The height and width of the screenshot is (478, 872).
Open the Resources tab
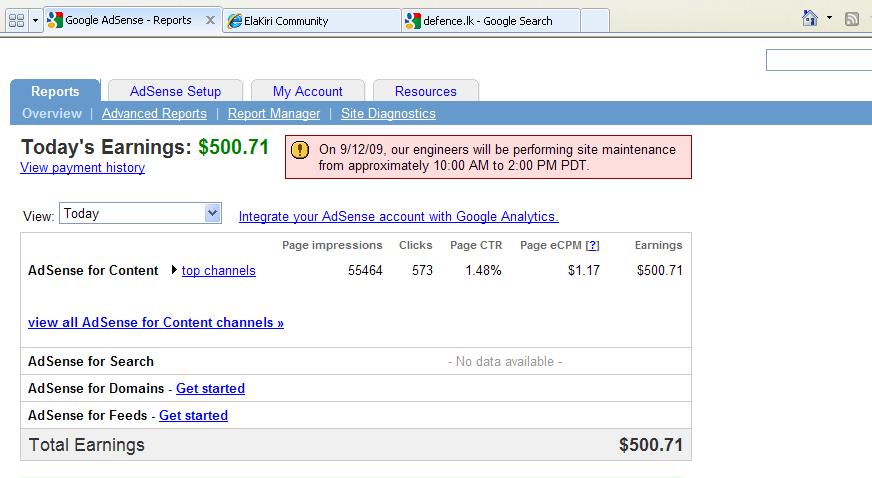click(425, 91)
